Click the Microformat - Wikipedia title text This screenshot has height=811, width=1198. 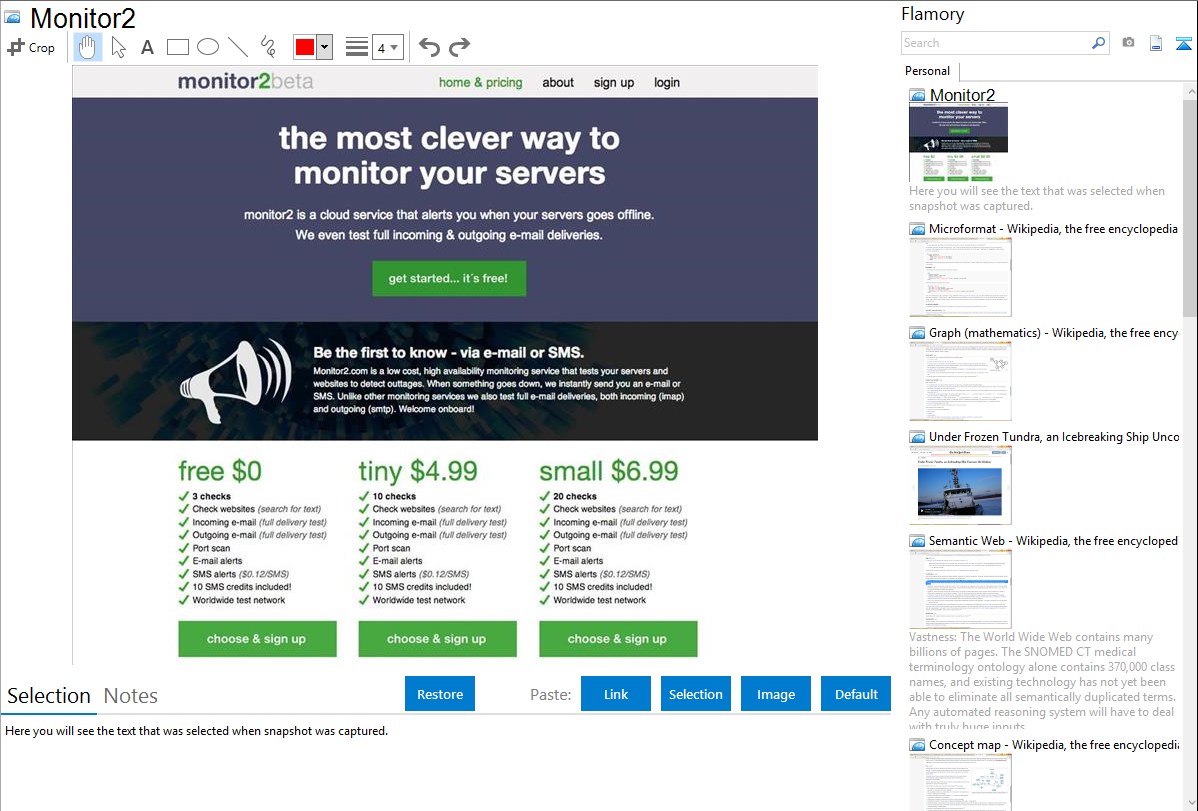pos(1053,229)
